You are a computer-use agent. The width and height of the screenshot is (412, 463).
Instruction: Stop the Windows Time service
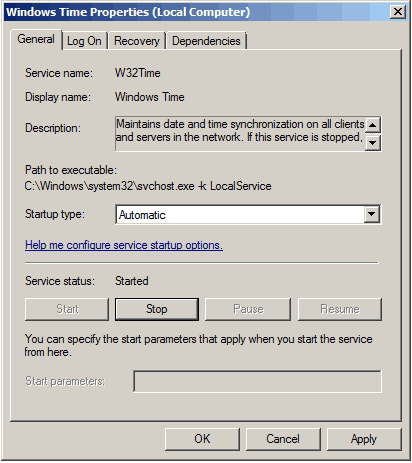157,309
